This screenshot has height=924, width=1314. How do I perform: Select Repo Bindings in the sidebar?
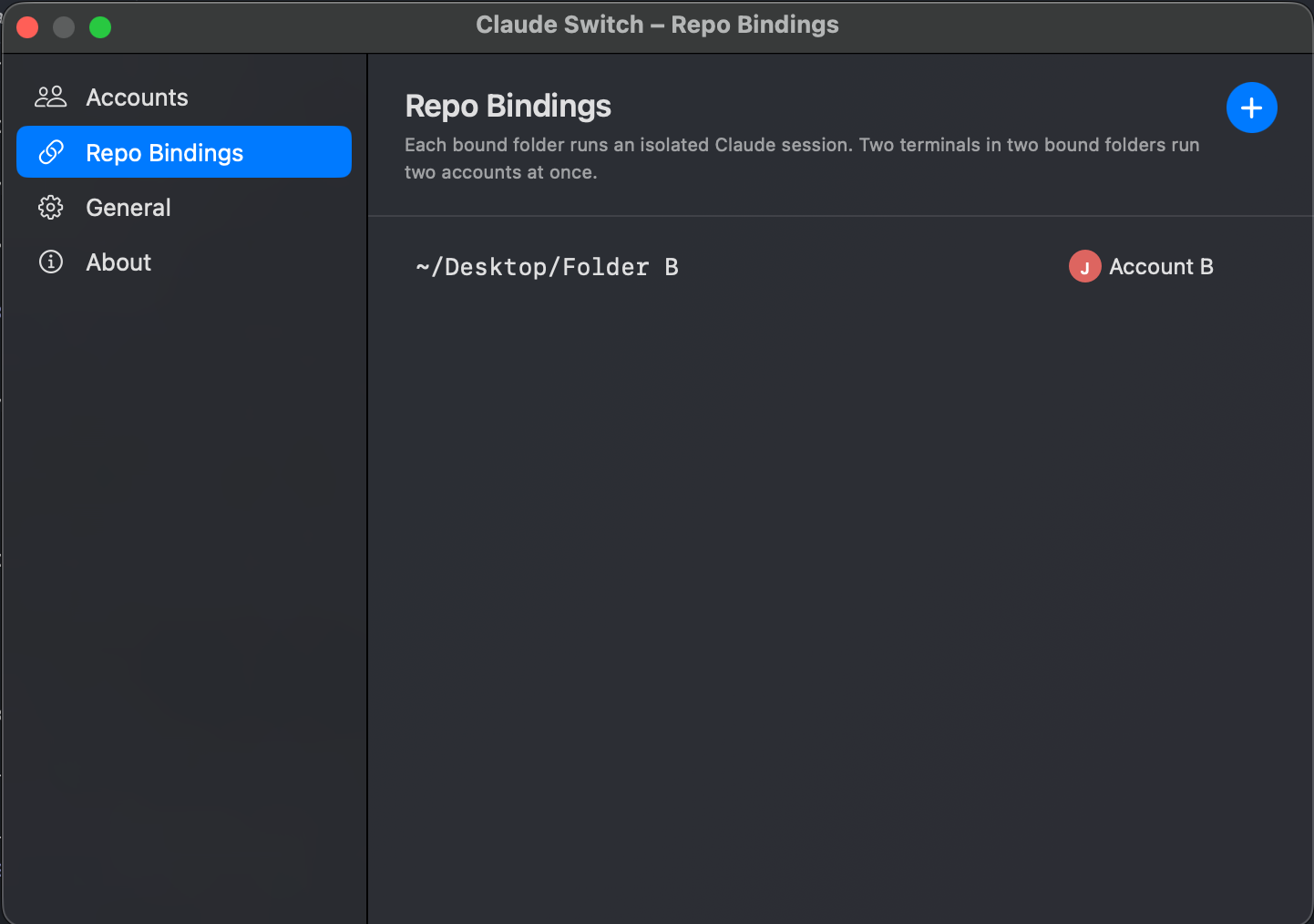(x=184, y=152)
